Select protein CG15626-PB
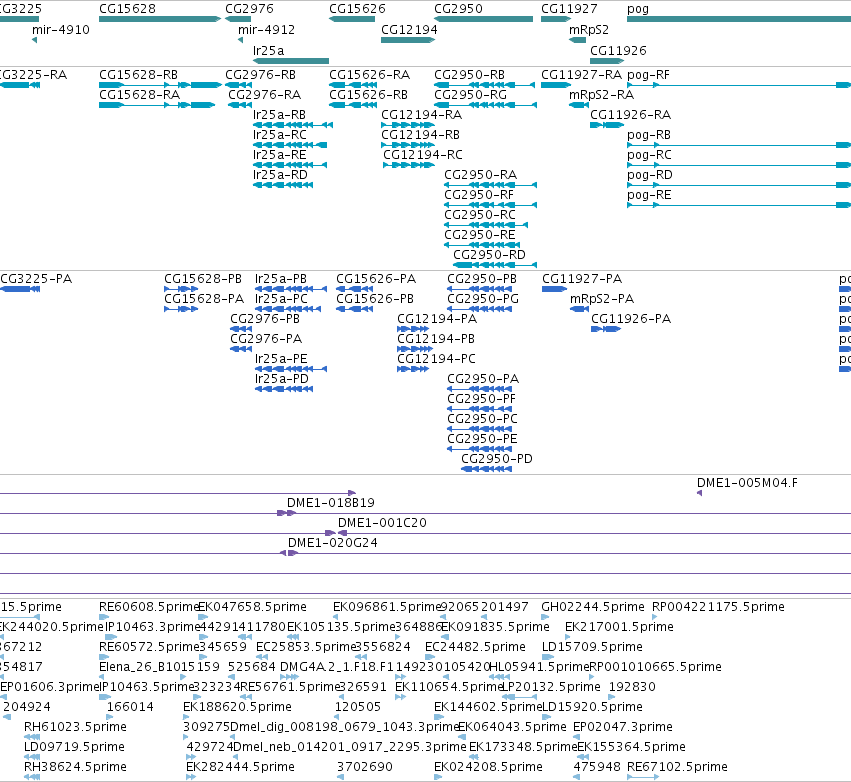Image resolution: width=851 pixels, height=782 pixels. click(x=374, y=298)
